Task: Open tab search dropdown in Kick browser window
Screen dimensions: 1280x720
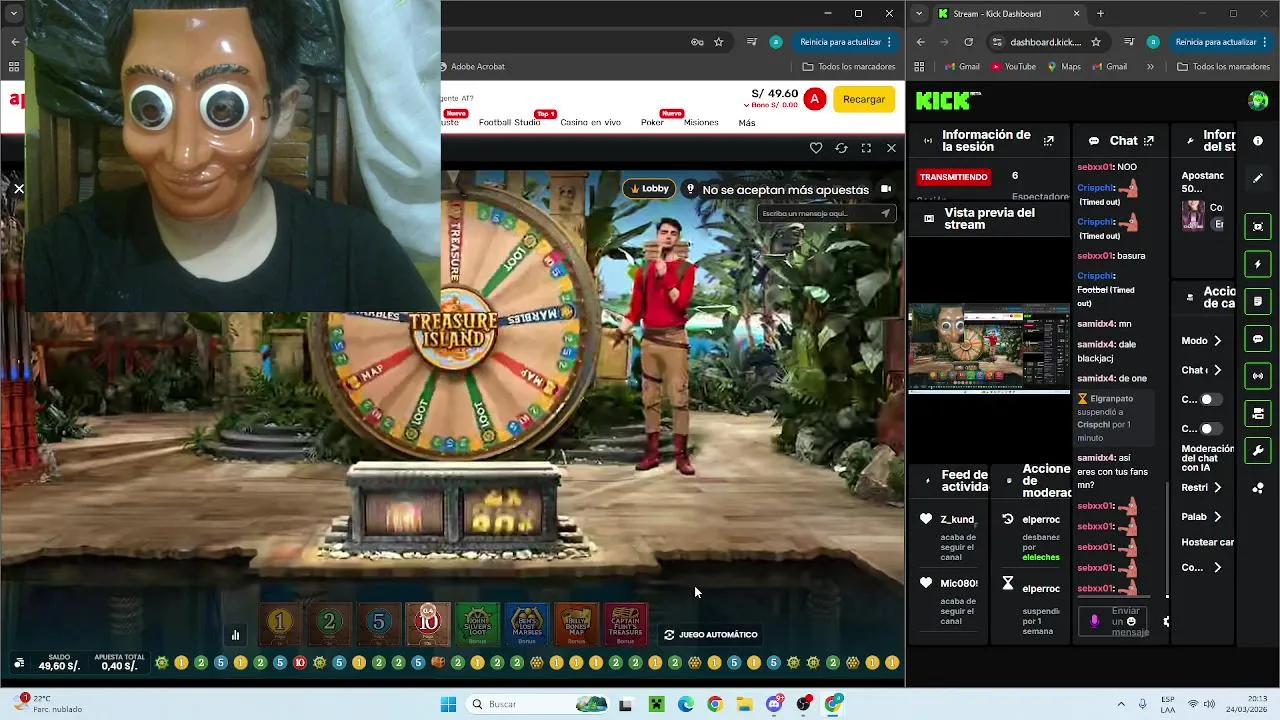Action: 919,14
